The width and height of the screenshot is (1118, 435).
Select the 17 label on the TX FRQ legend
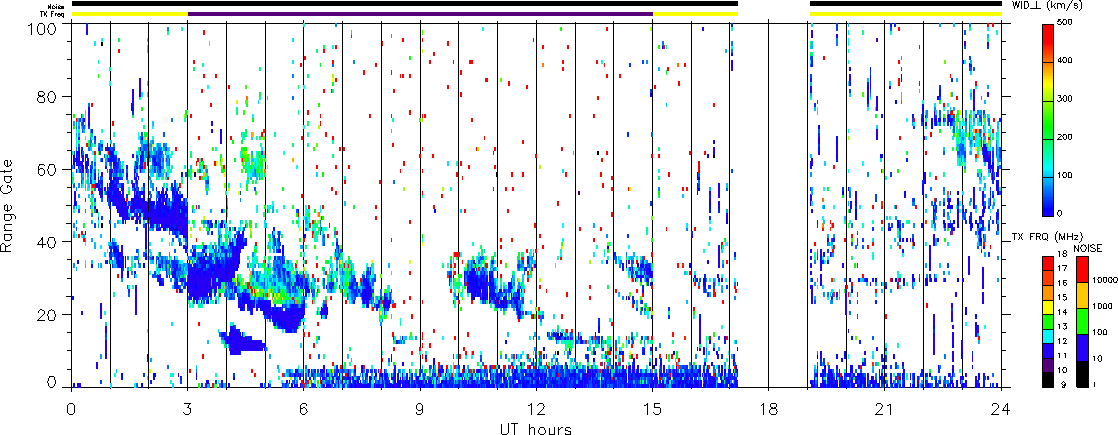(x=1062, y=268)
